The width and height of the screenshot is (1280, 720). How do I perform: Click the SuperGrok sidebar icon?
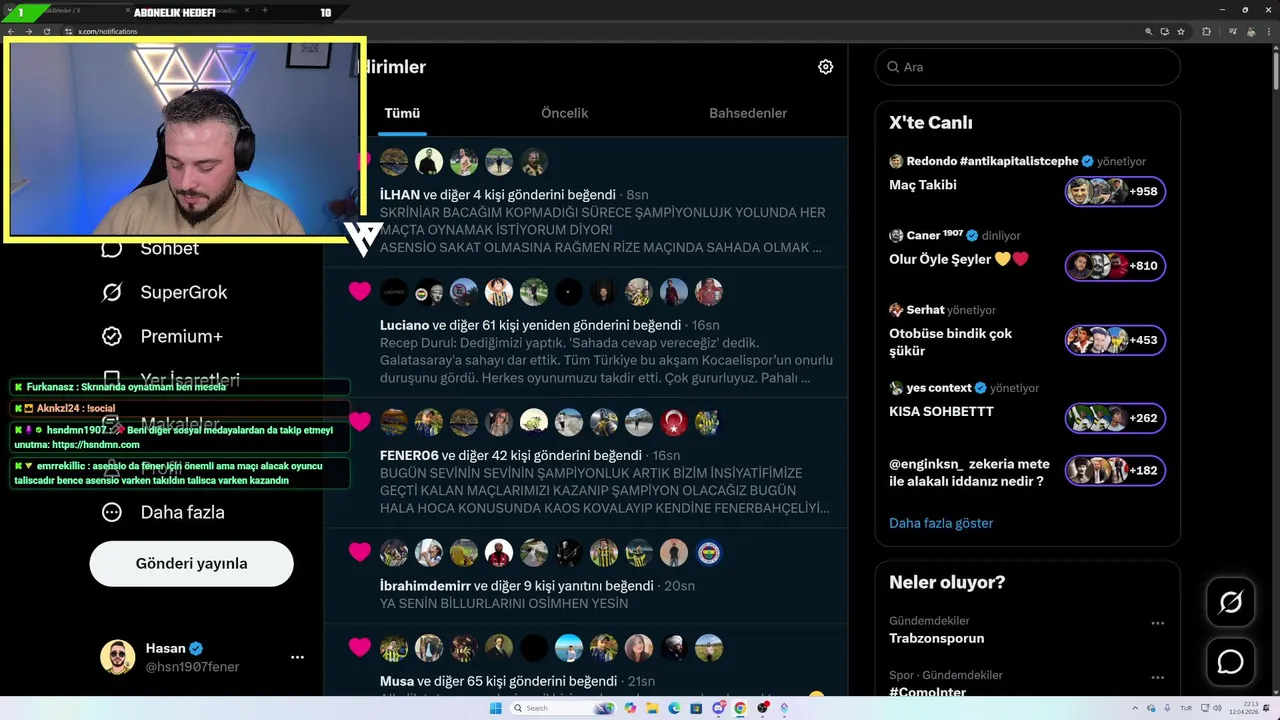[112, 292]
